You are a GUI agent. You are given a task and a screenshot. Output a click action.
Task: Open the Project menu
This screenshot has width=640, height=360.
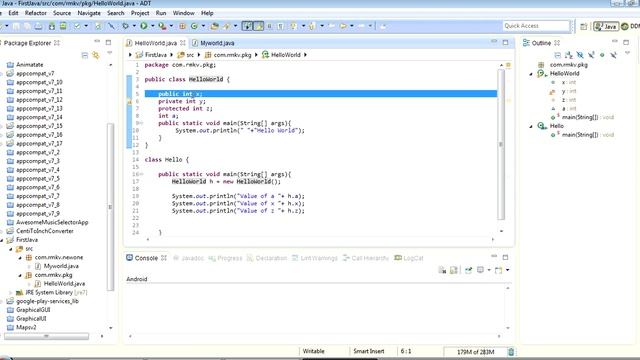coord(140,13)
